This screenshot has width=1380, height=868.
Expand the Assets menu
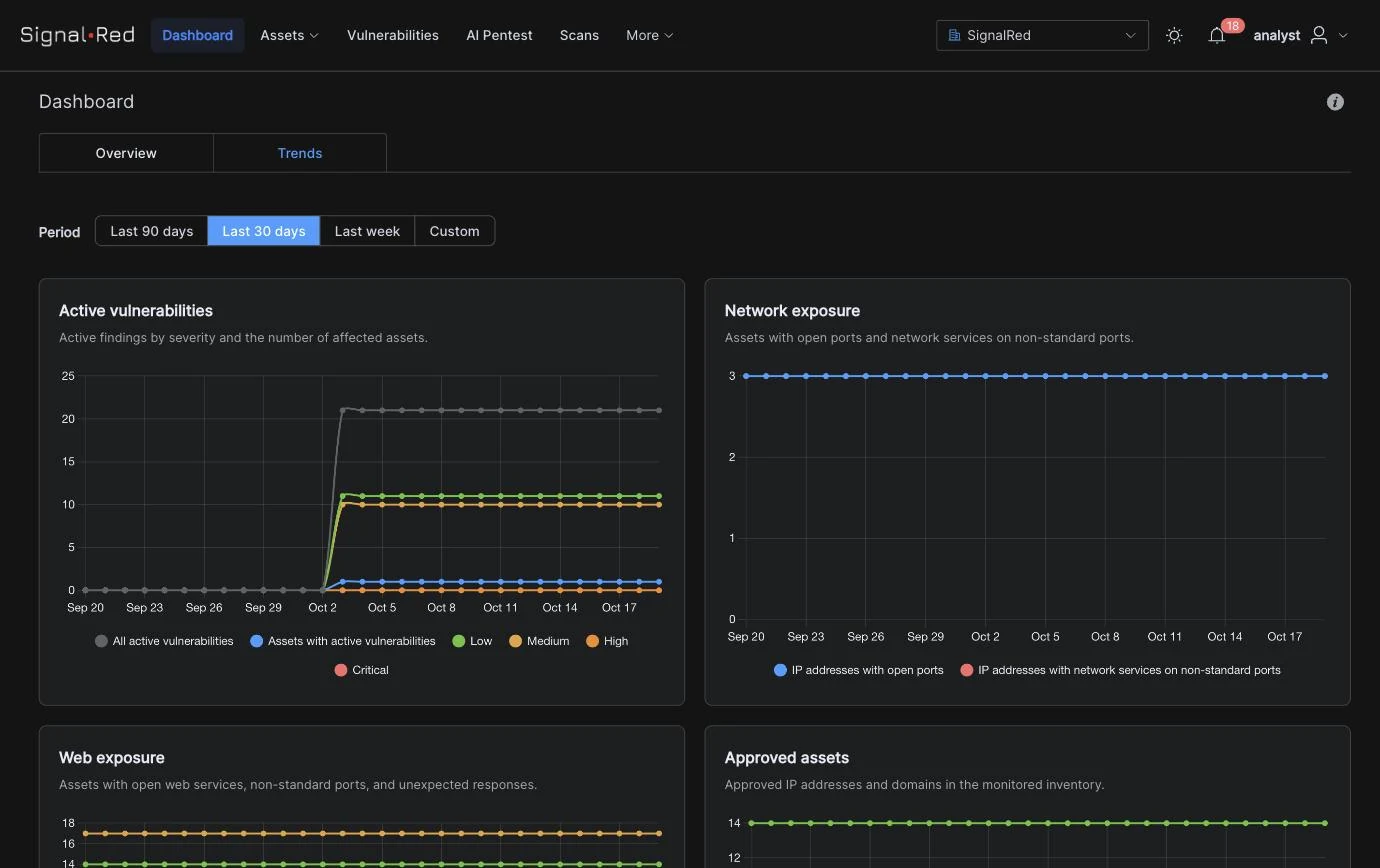click(x=289, y=35)
